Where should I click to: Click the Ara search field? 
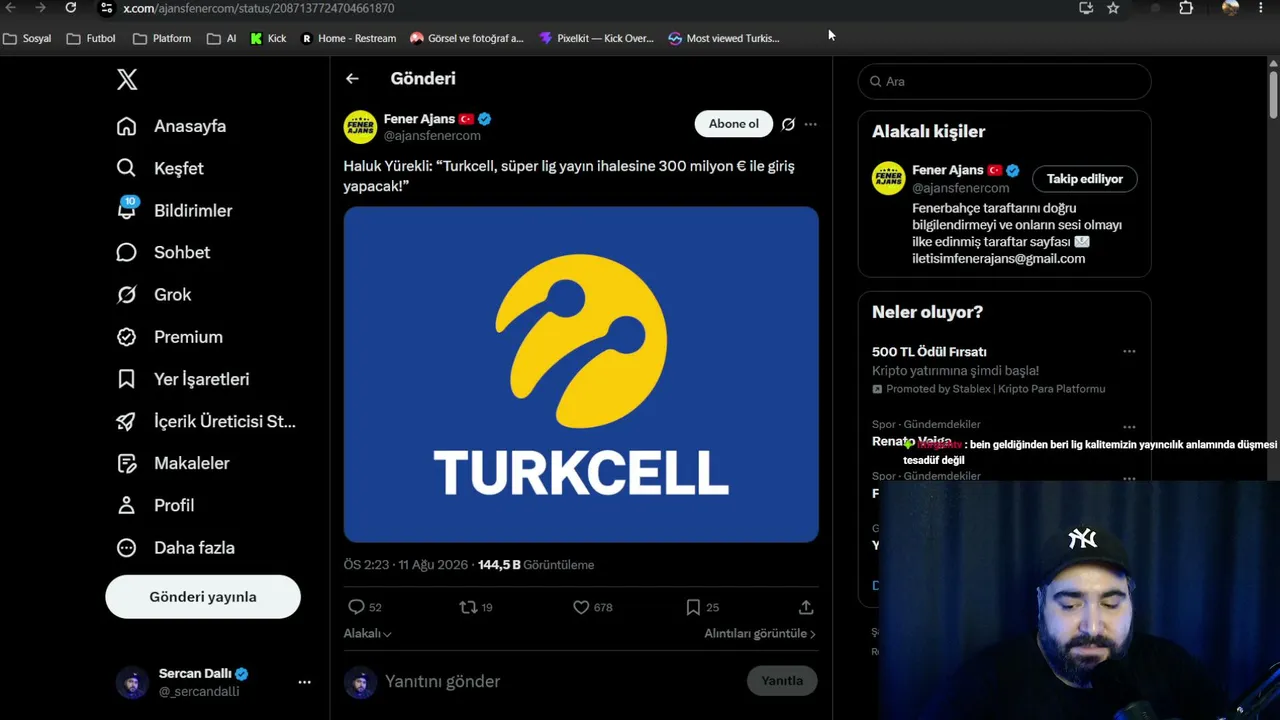[x=1004, y=81]
